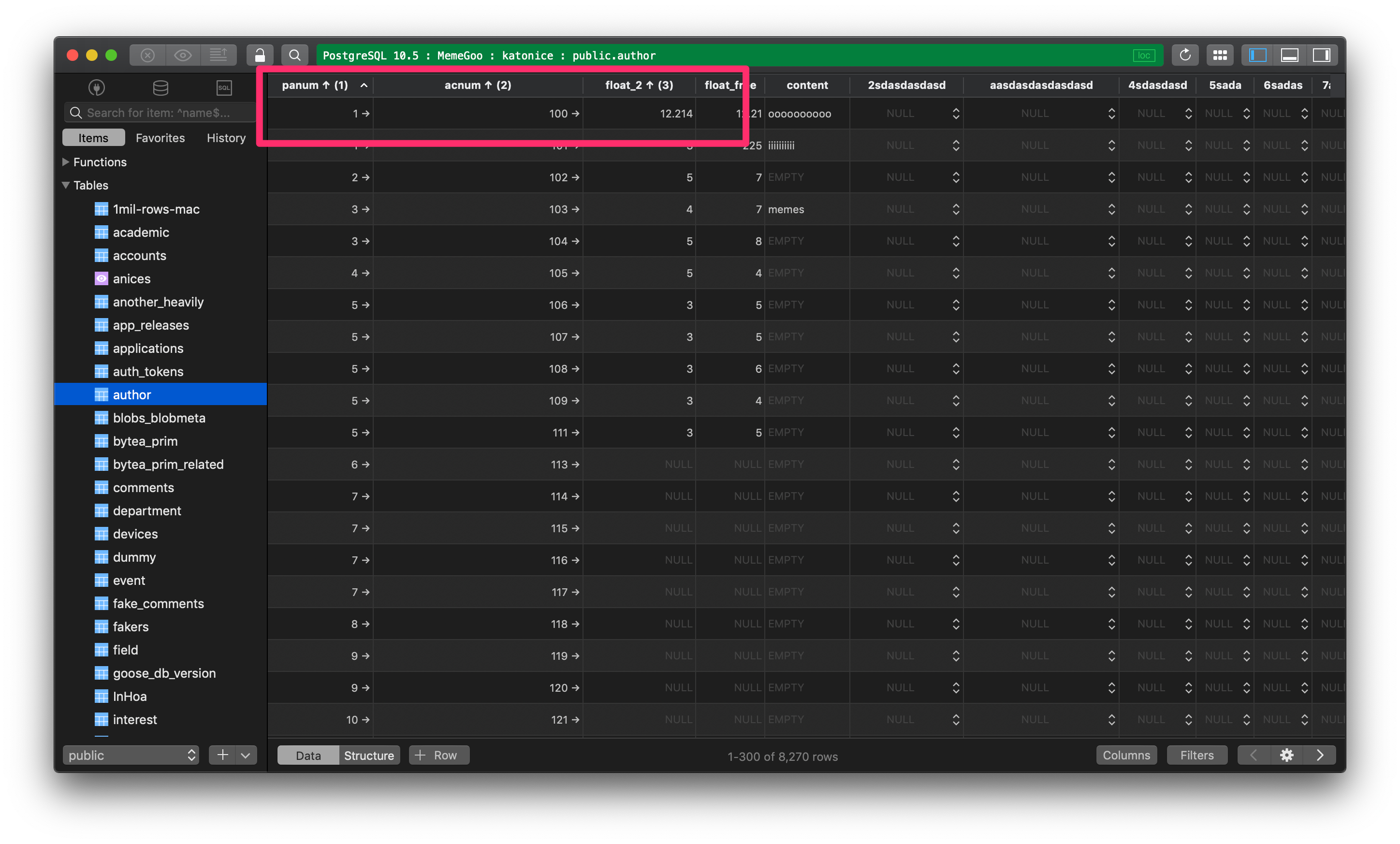This screenshot has width=1400, height=844.
Task: Select the comments table in the sidebar
Action: (143, 487)
